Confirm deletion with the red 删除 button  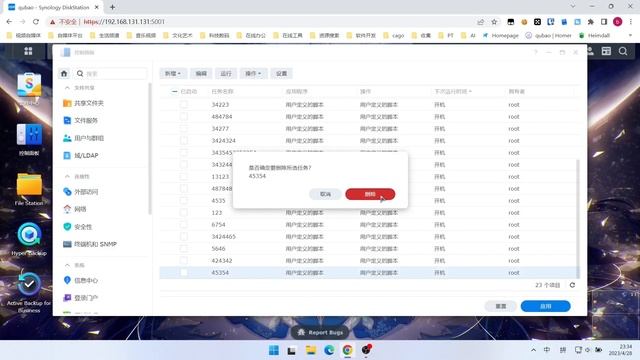370,194
